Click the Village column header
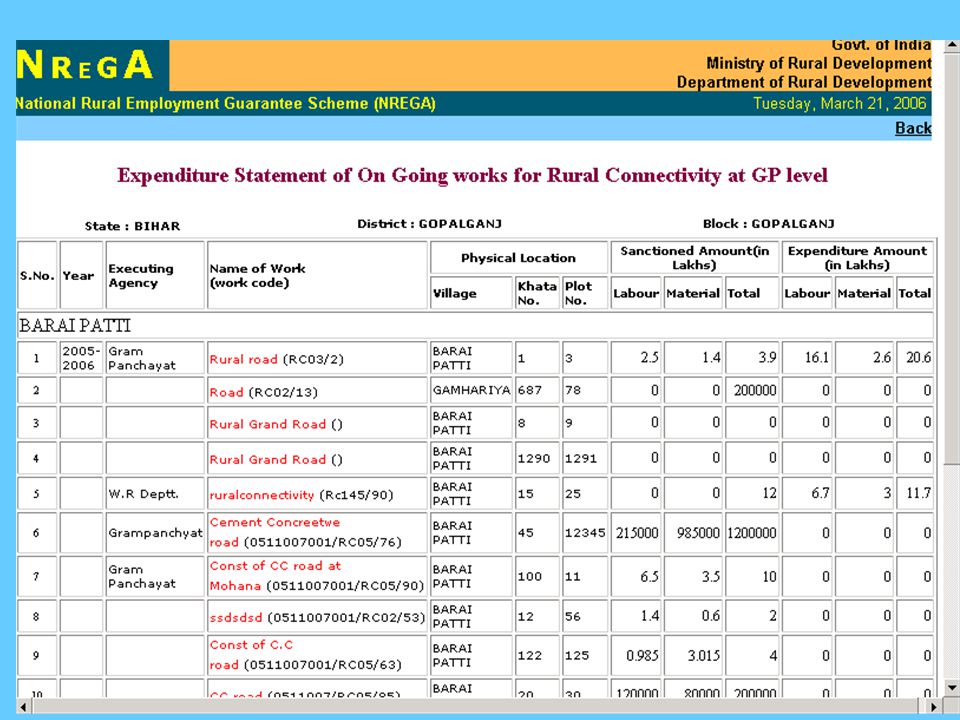Screen dimensions: 960x720 471,293
